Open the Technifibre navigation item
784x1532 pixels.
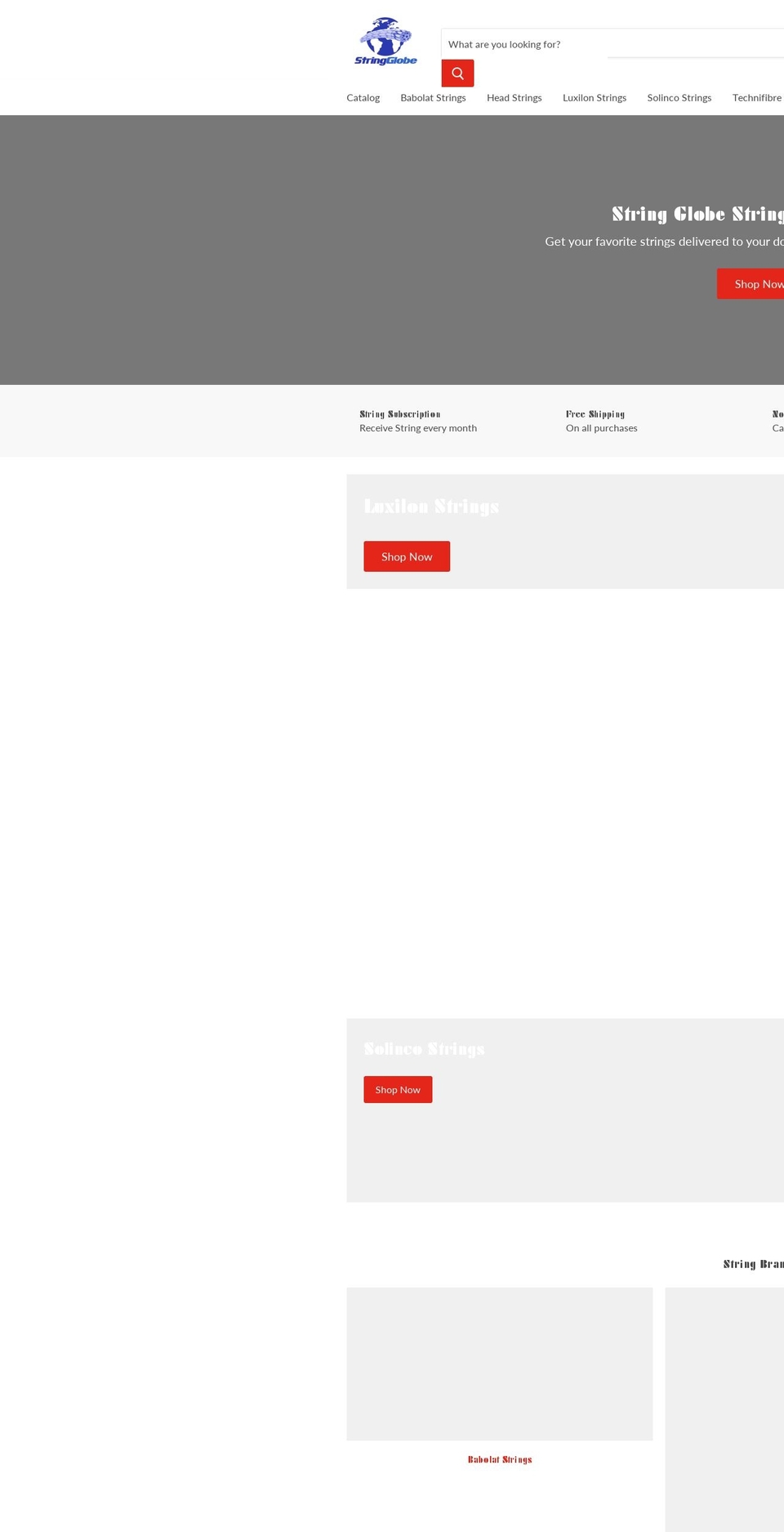[758, 98]
